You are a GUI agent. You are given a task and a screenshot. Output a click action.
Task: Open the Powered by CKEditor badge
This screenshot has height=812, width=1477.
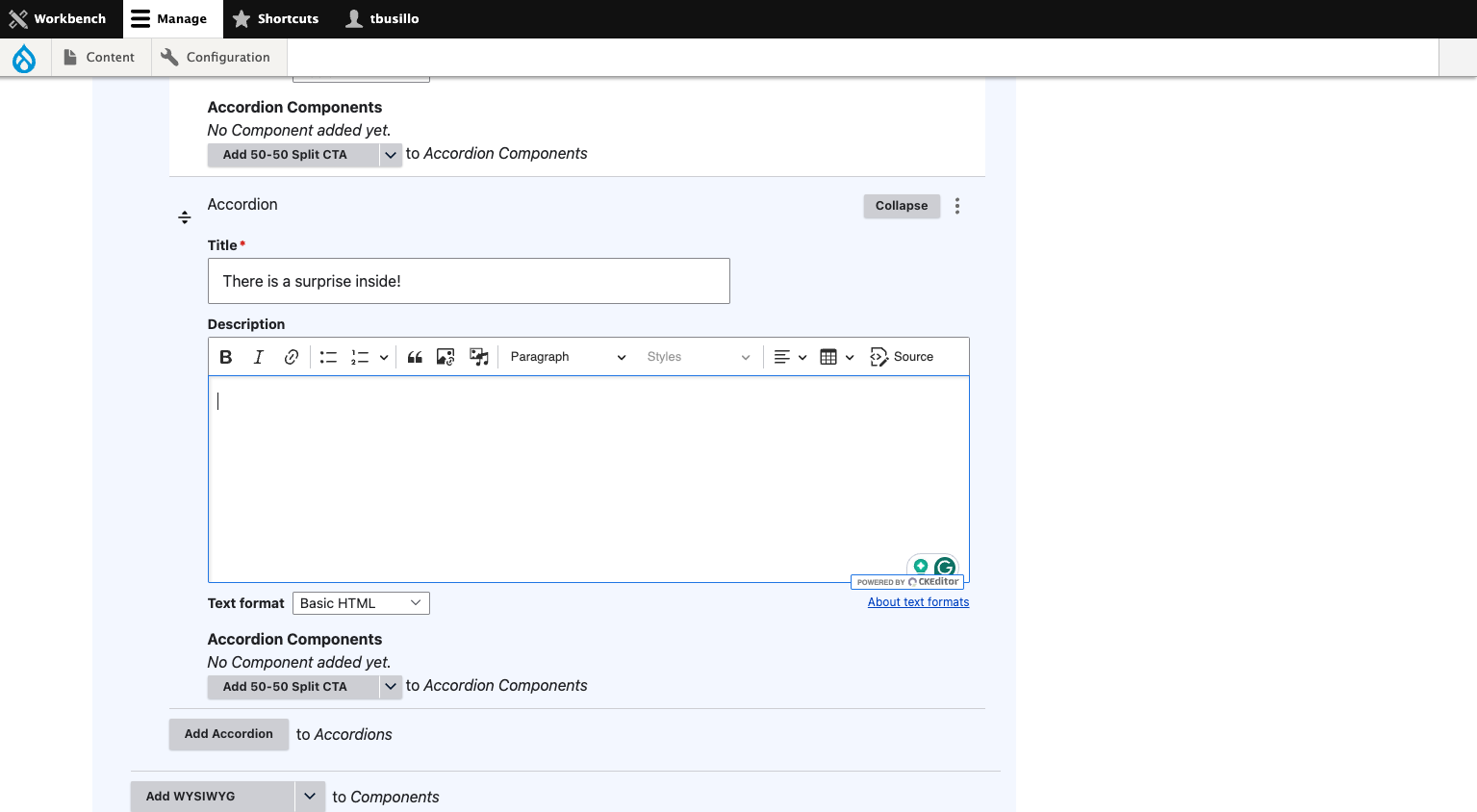pos(907,582)
